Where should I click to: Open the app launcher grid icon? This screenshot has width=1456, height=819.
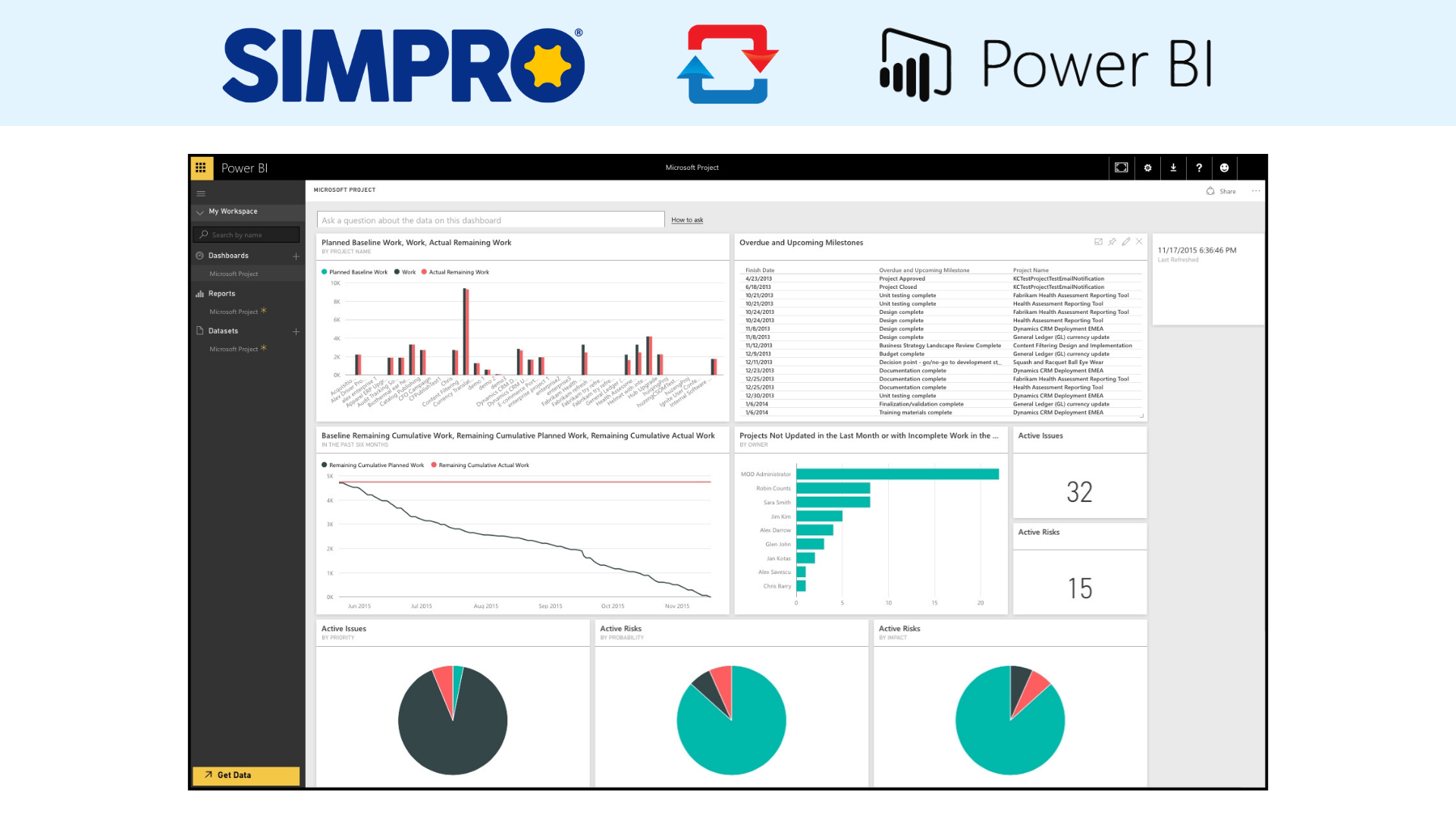click(201, 168)
